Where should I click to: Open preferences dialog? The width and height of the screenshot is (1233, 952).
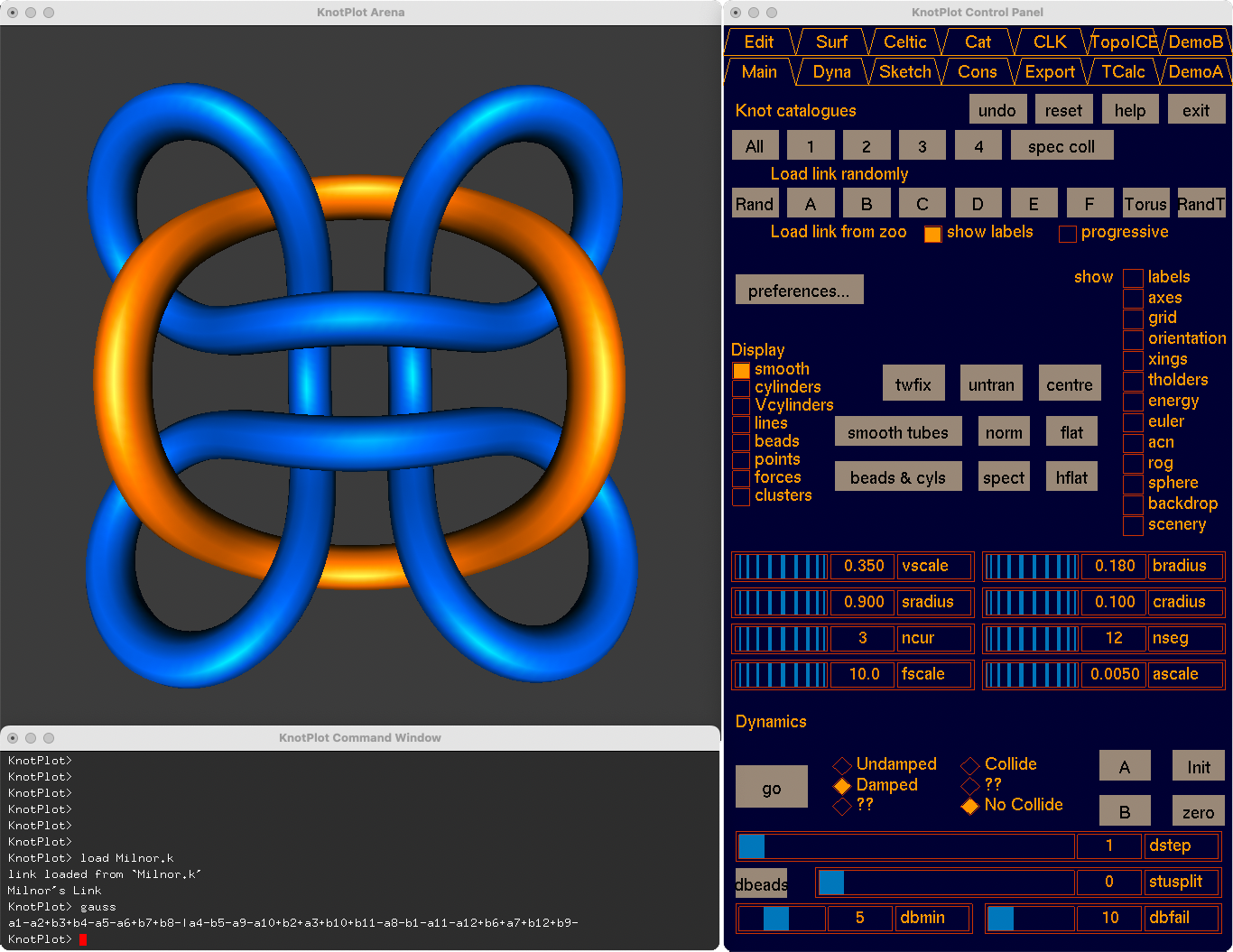tap(799, 291)
